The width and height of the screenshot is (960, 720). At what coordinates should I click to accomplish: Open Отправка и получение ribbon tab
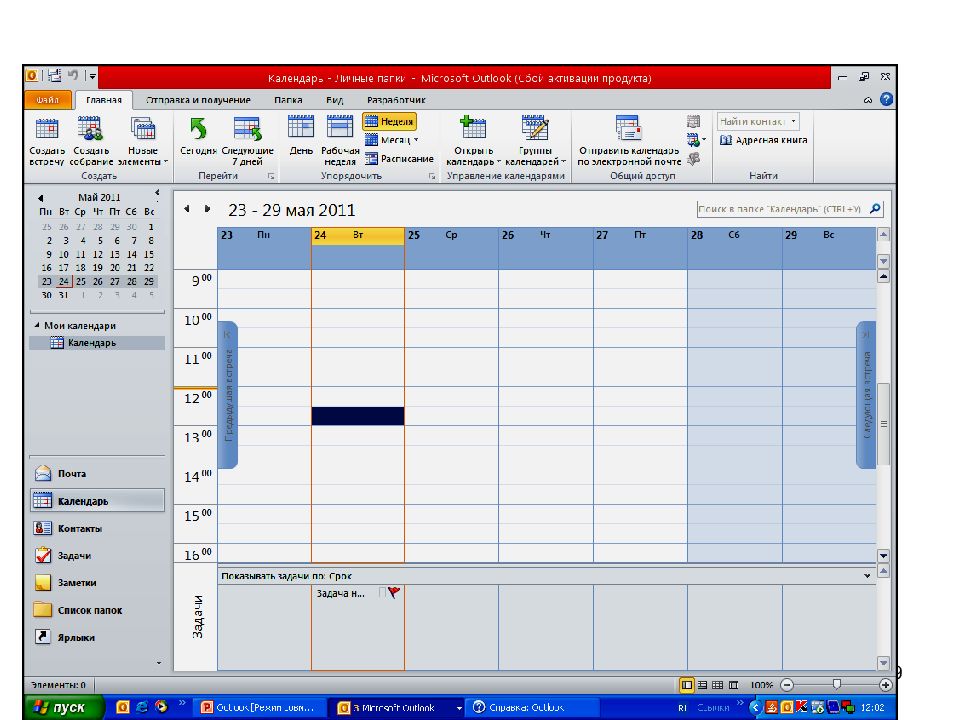[x=198, y=100]
